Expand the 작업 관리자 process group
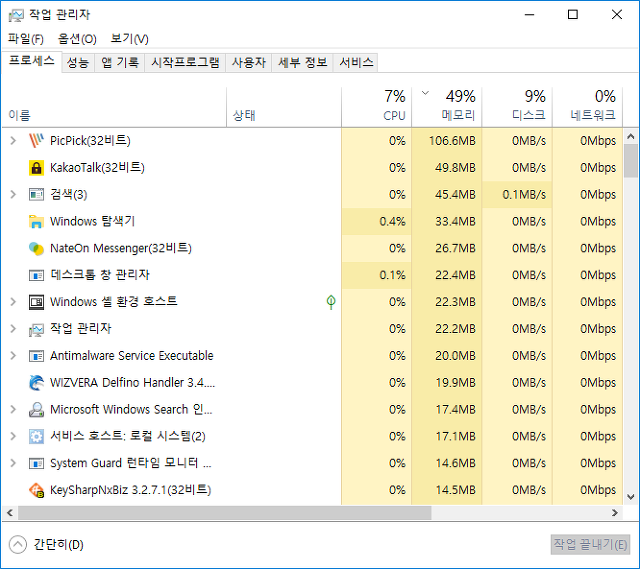The height and width of the screenshot is (569, 640). pyautogui.click(x=13, y=329)
